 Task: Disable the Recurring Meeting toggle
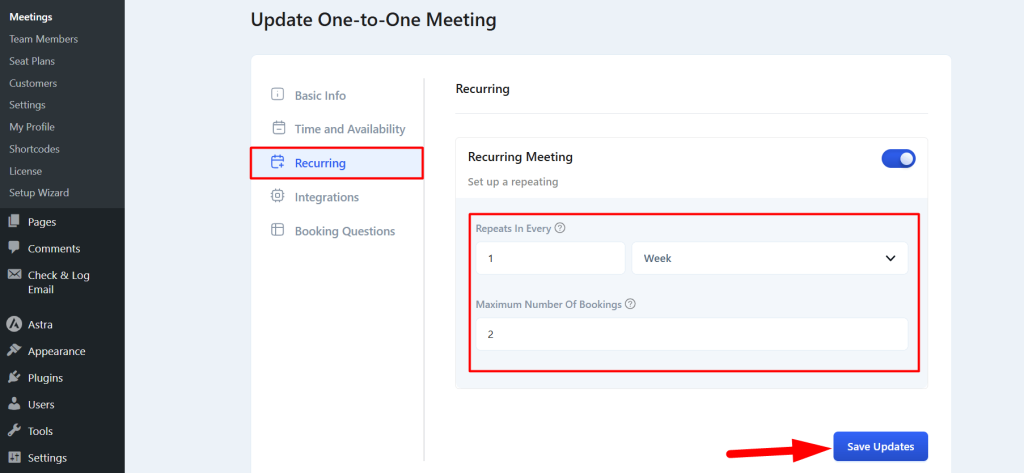(x=899, y=159)
